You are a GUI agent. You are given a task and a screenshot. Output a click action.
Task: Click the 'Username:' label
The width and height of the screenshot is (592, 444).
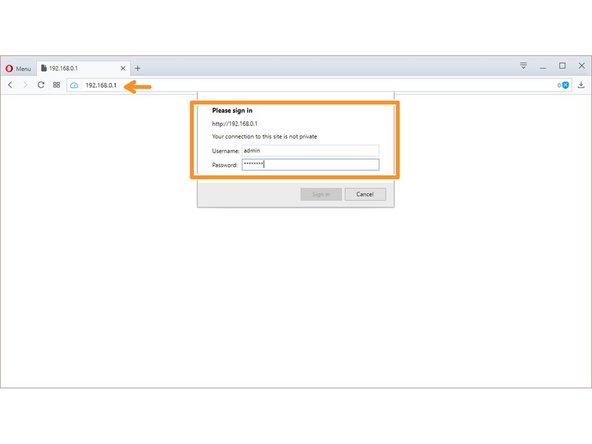pyautogui.click(x=225, y=151)
